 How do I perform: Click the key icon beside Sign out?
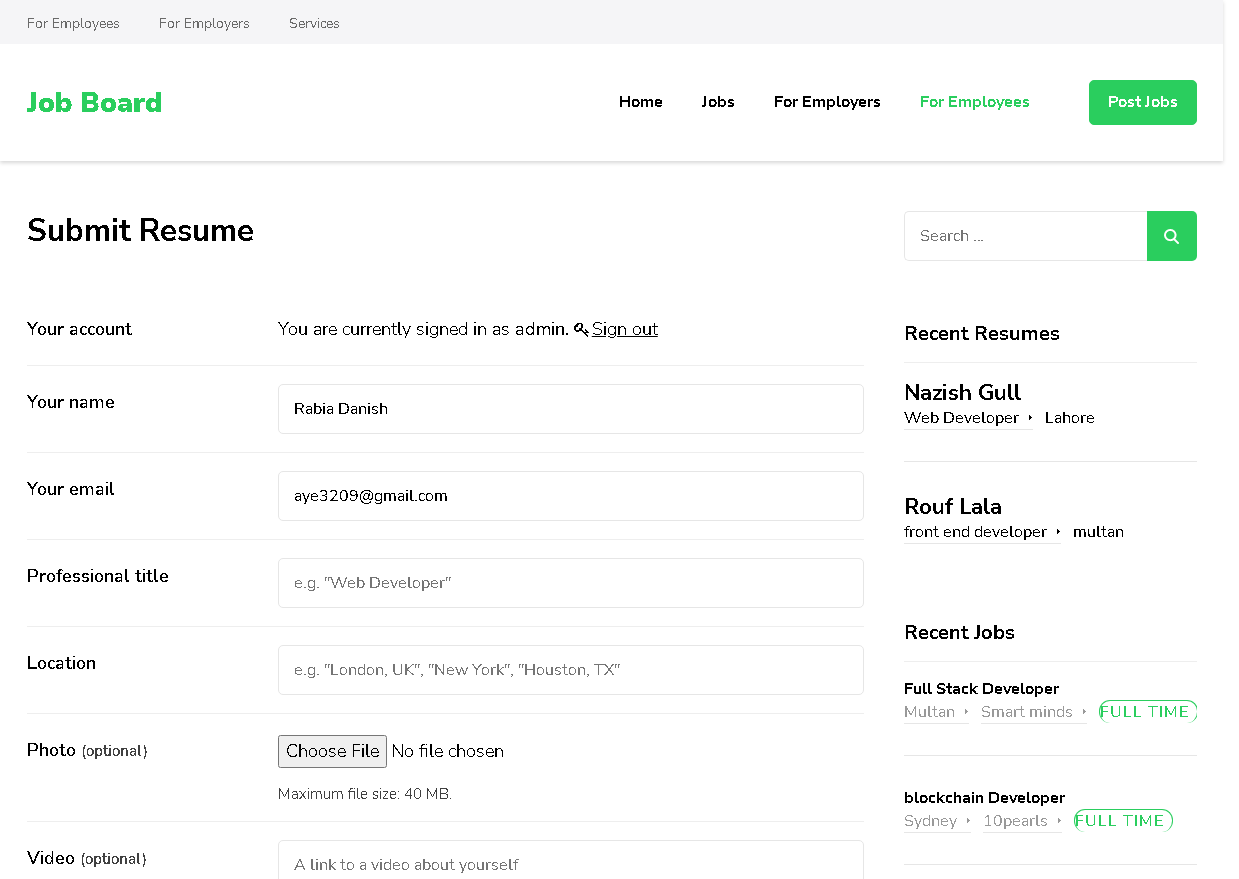581,329
